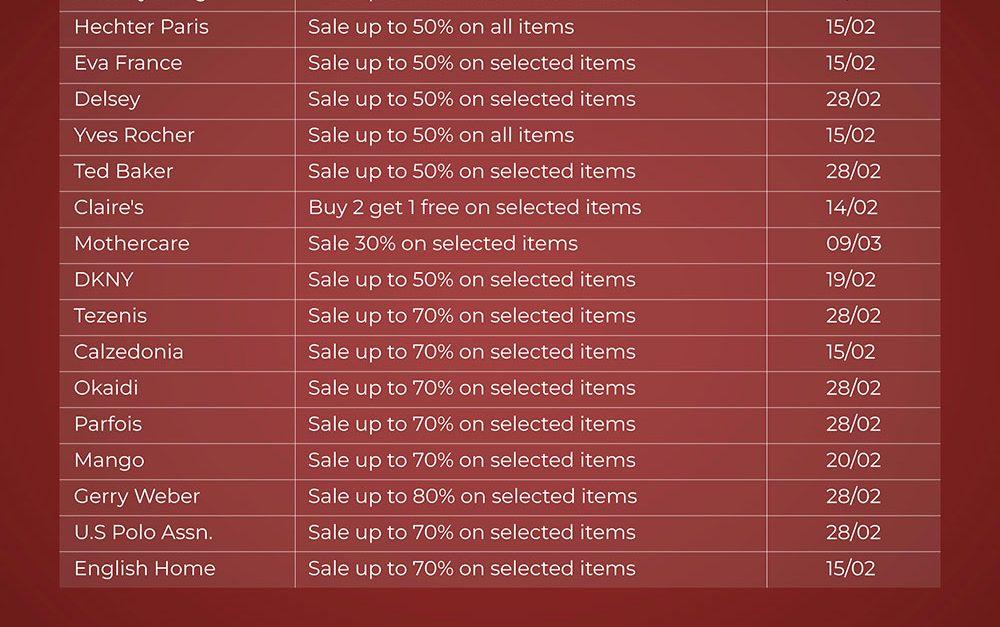Screen dimensions: 1000x627
Task: Click the Hechter Paris brand name
Action: pos(141,27)
